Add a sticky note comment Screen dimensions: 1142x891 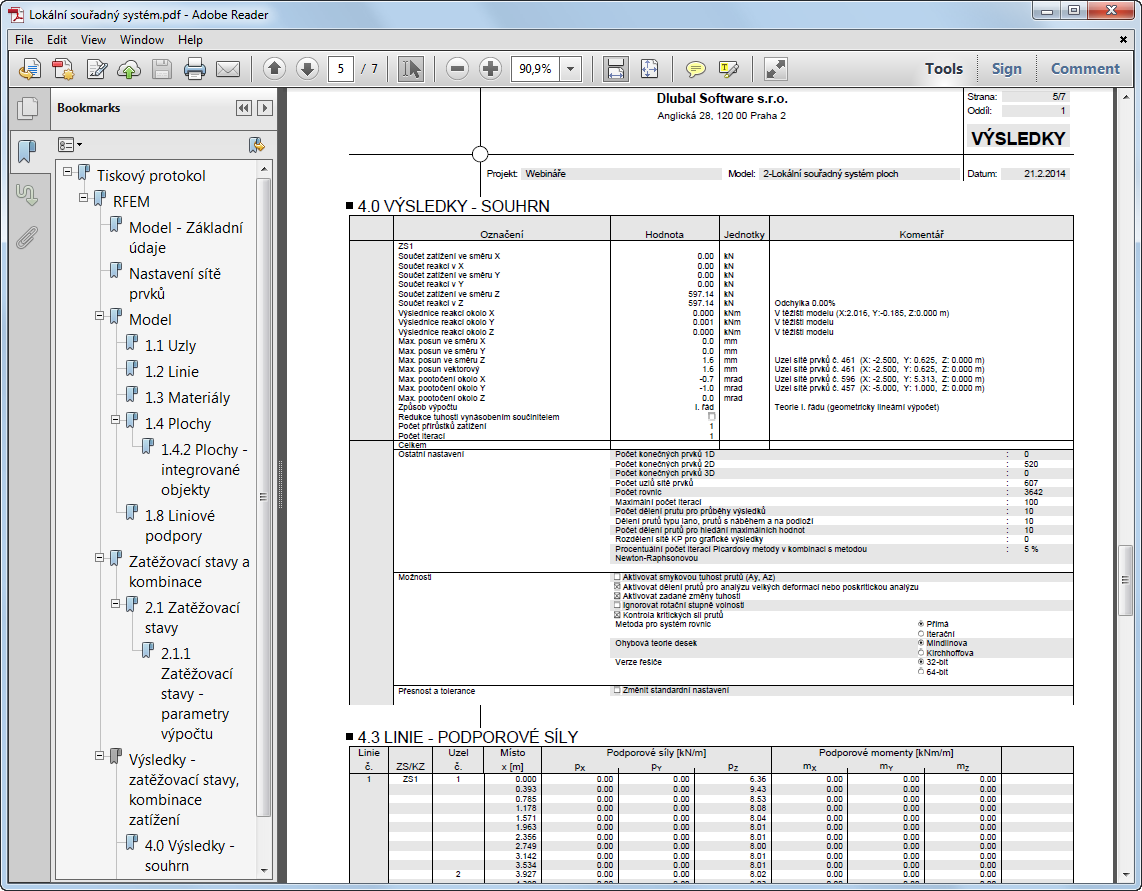click(x=696, y=69)
